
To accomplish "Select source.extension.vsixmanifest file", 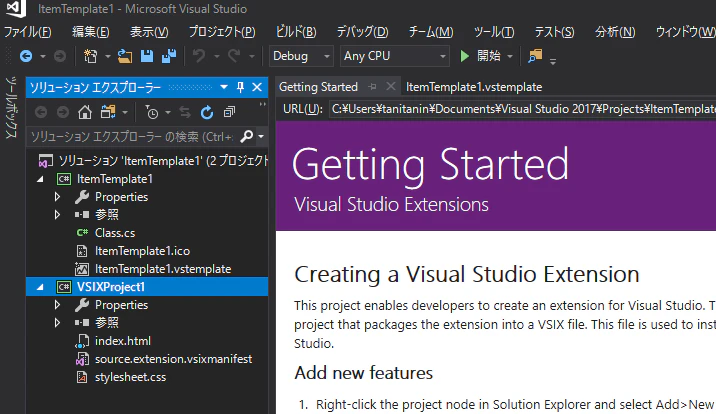I will tap(173, 359).
